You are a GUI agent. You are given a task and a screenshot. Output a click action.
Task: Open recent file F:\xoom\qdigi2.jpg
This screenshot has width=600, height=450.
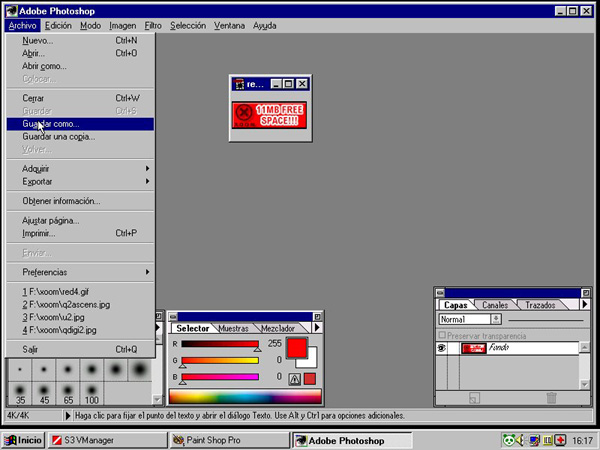pyautogui.click(x=80, y=330)
